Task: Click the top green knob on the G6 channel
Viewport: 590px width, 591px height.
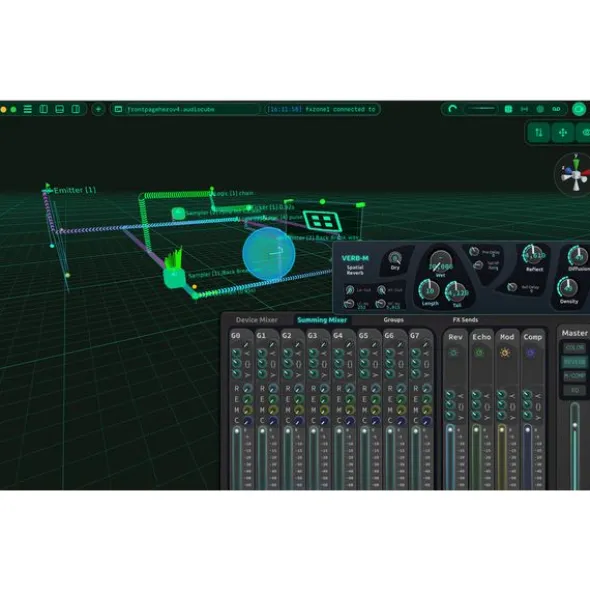Action: [389, 353]
